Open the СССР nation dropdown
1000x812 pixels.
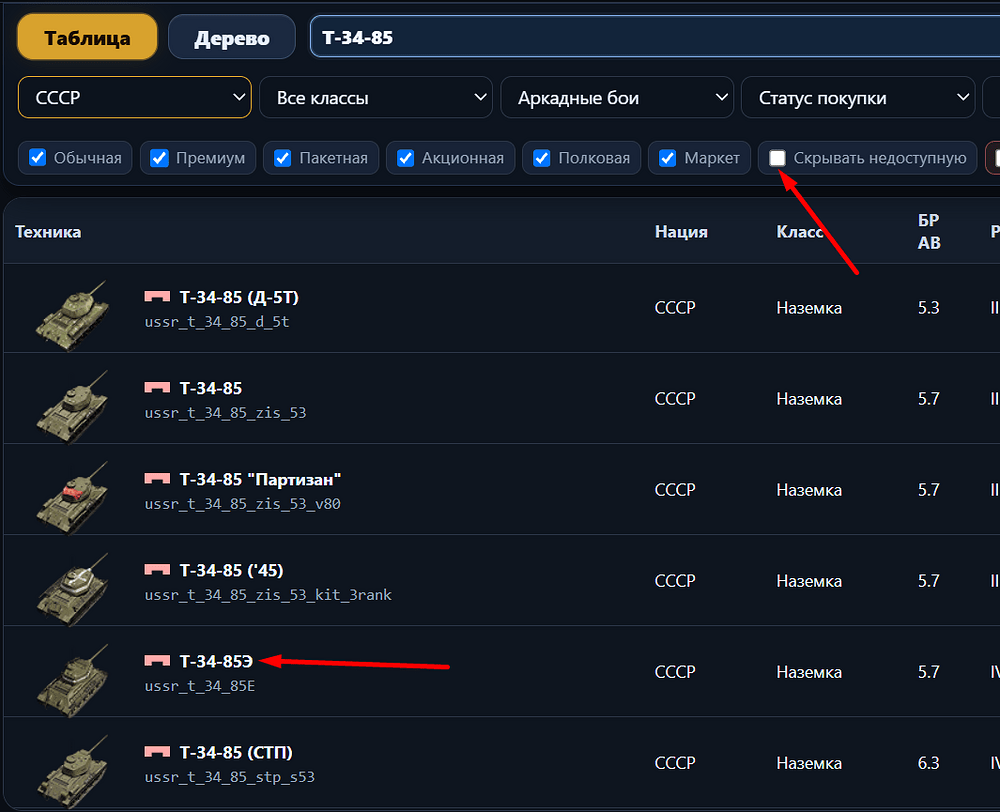pos(135,98)
